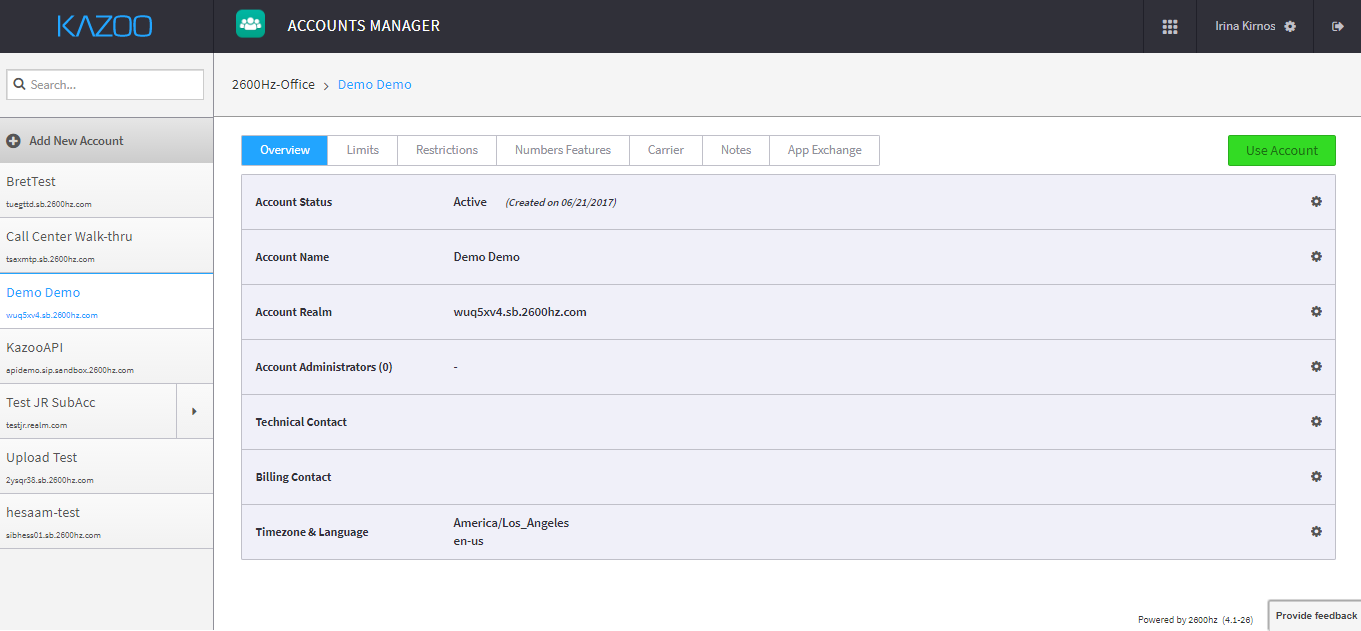
Task: Open the Numbers Features tab
Action: tap(563, 150)
